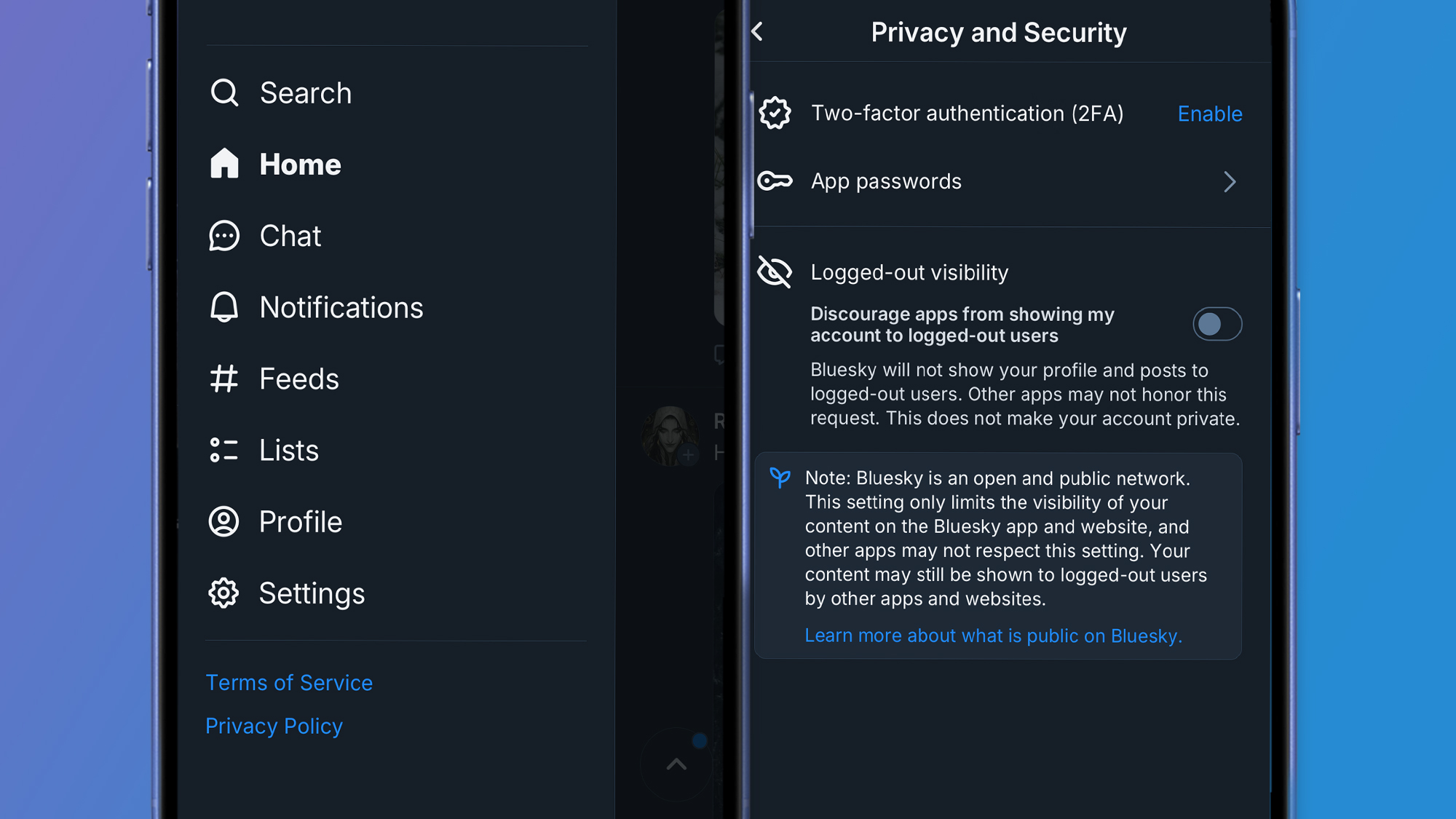Screen dimensions: 1456x819
Task: Select the Notifications menu label
Action: pyautogui.click(x=341, y=307)
